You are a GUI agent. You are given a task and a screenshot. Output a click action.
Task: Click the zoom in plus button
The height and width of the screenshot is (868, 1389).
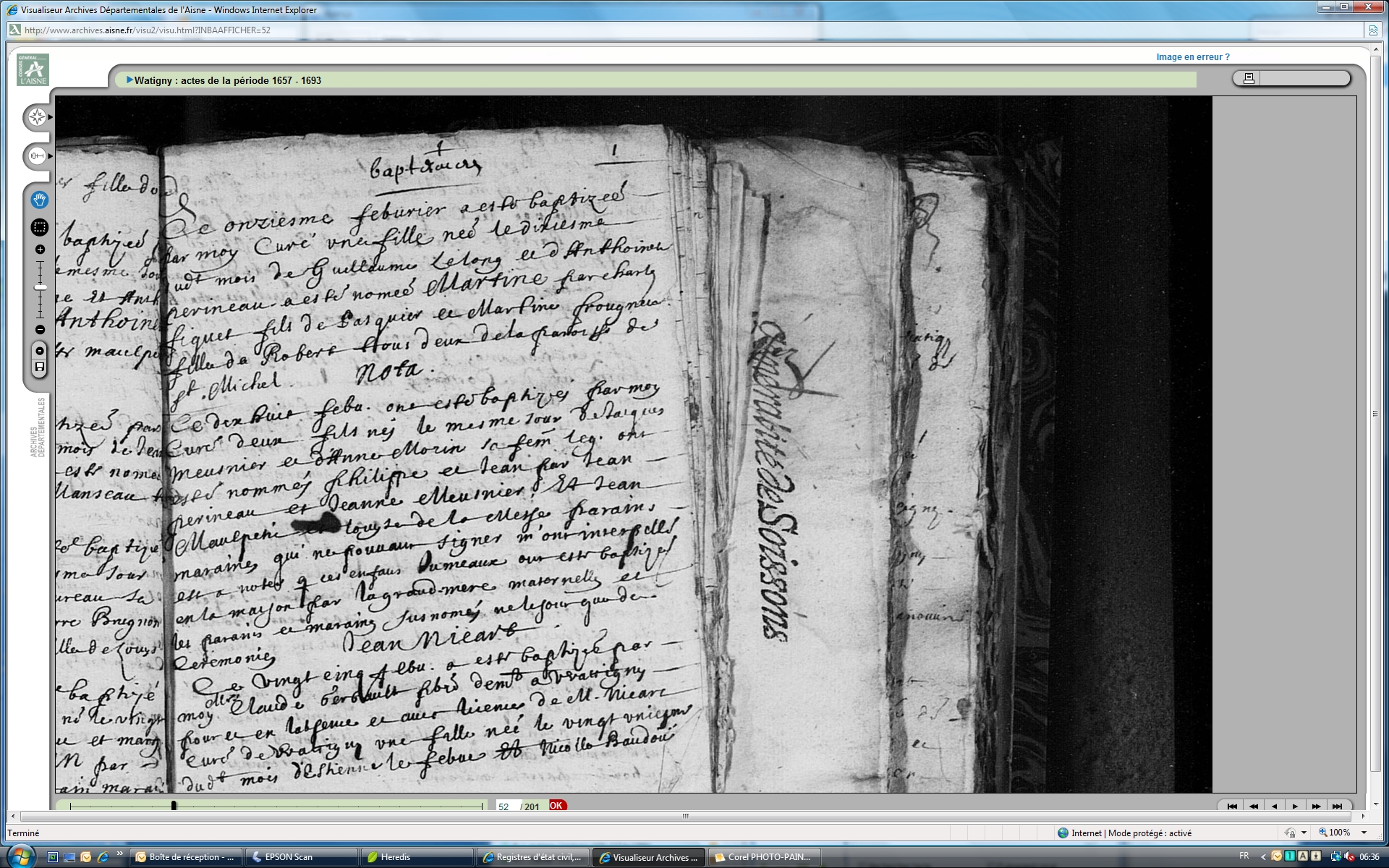(x=40, y=250)
